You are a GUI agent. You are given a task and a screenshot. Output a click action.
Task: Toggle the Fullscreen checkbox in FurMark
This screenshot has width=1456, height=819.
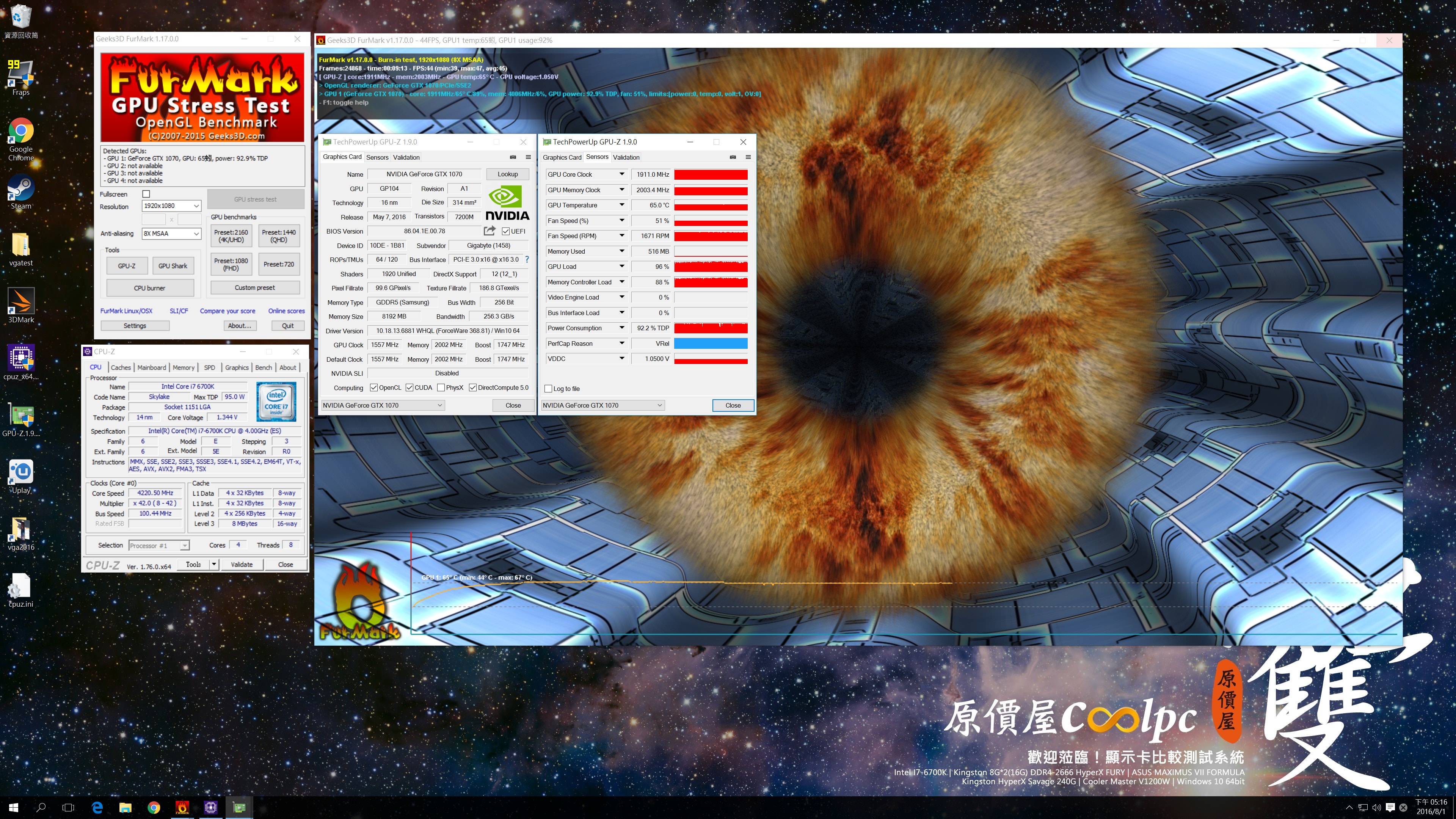[146, 194]
